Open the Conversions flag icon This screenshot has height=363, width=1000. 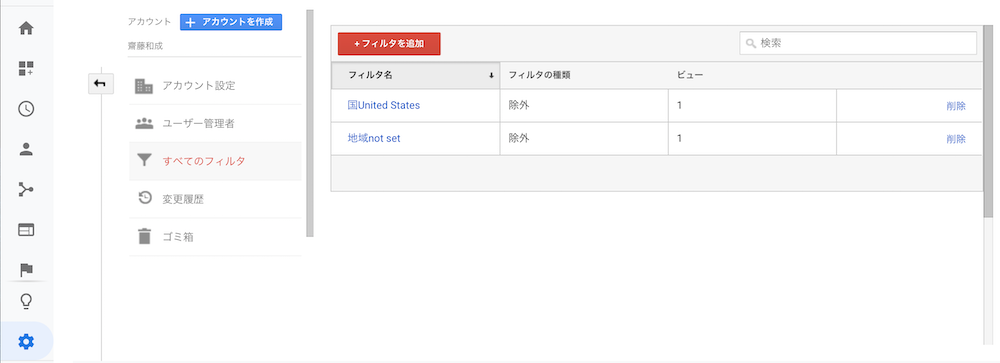click(26, 269)
